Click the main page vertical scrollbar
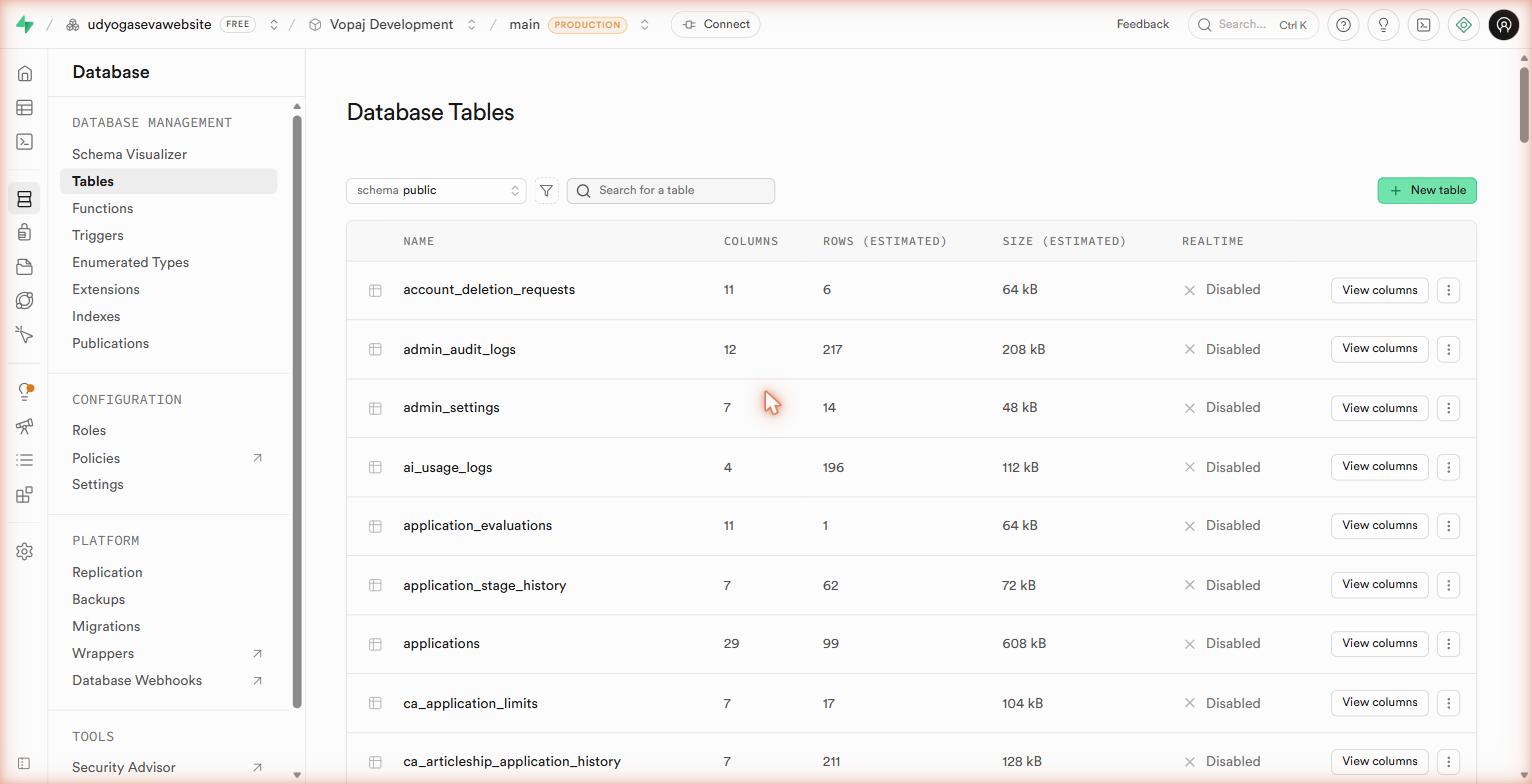Screen dimensions: 1532x784 [x=1524, y=104]
